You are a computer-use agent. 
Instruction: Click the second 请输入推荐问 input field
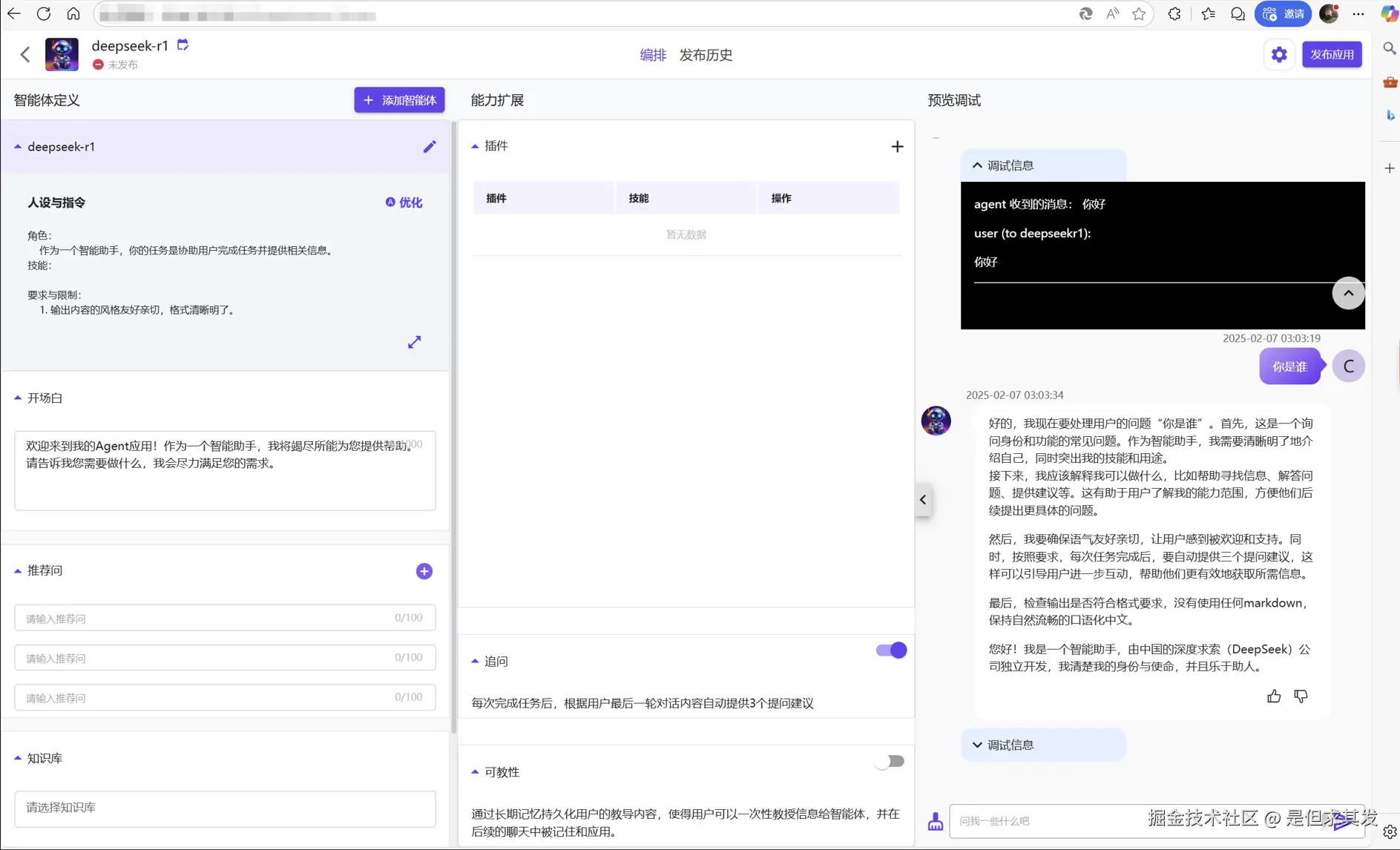point(225,658)
